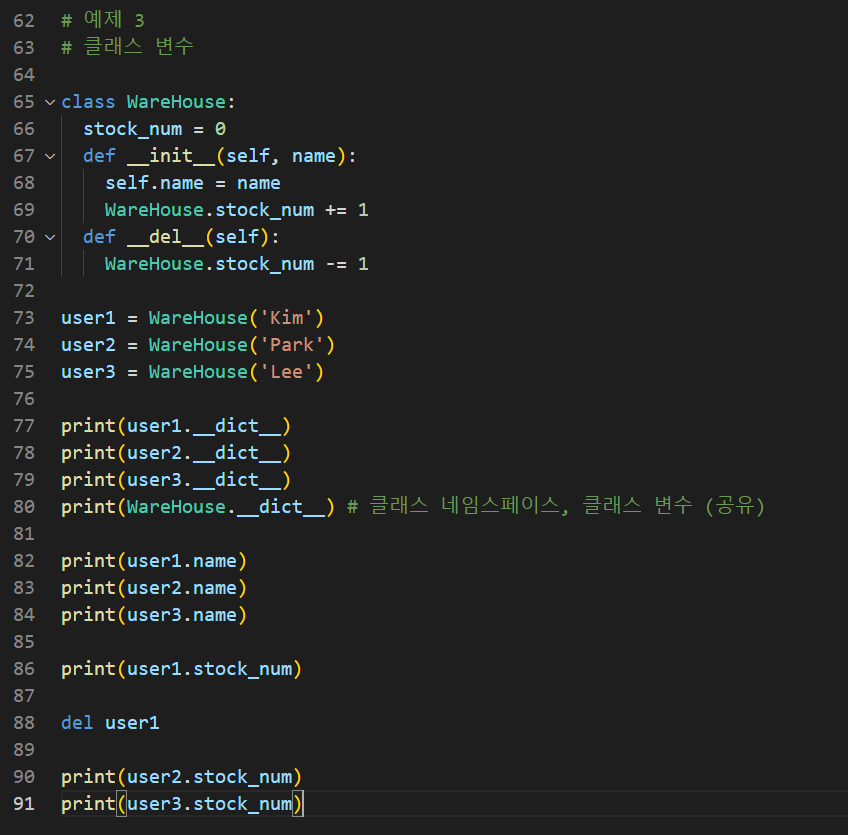Click 'print(user2.name)' line
The image size is (848, 835).
[x=154, y=588]
